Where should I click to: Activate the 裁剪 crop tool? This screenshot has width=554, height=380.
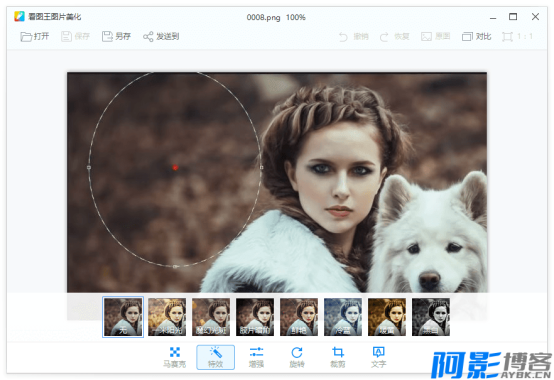coord(338,357)
